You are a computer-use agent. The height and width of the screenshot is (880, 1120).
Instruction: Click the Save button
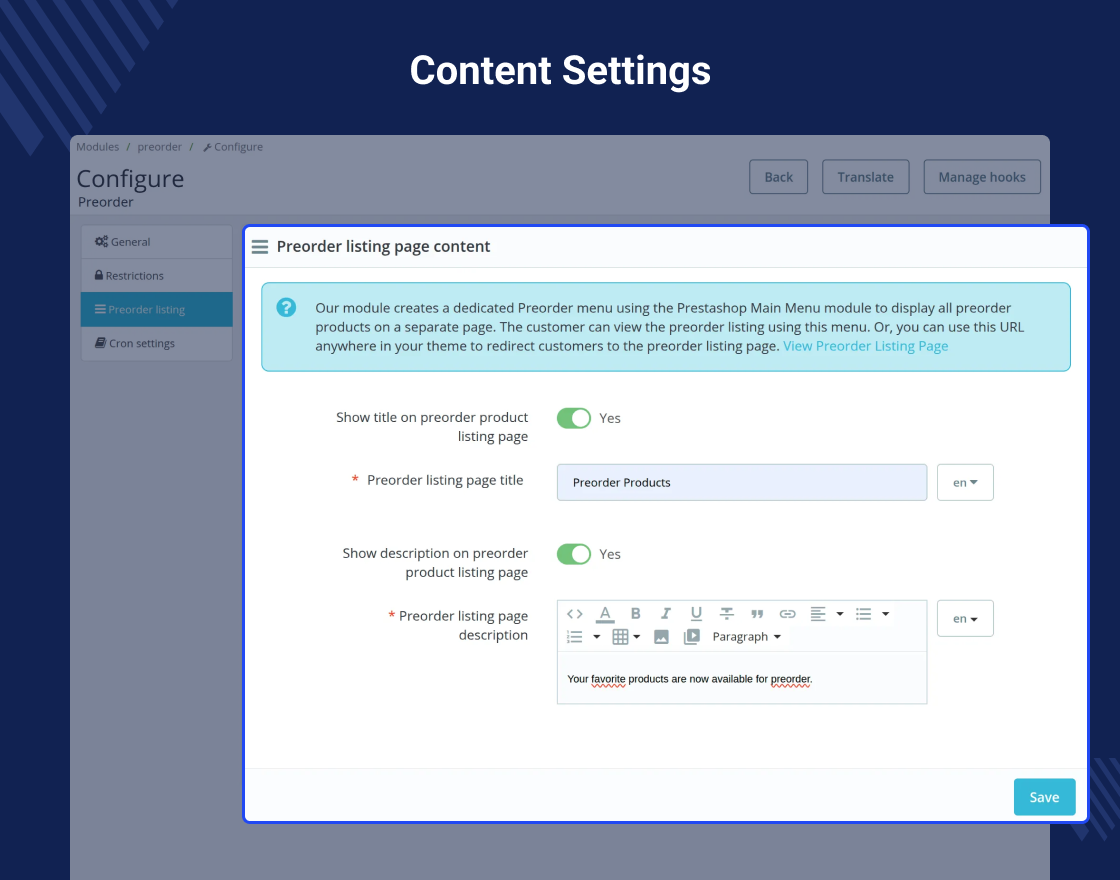pos(1044,797)
